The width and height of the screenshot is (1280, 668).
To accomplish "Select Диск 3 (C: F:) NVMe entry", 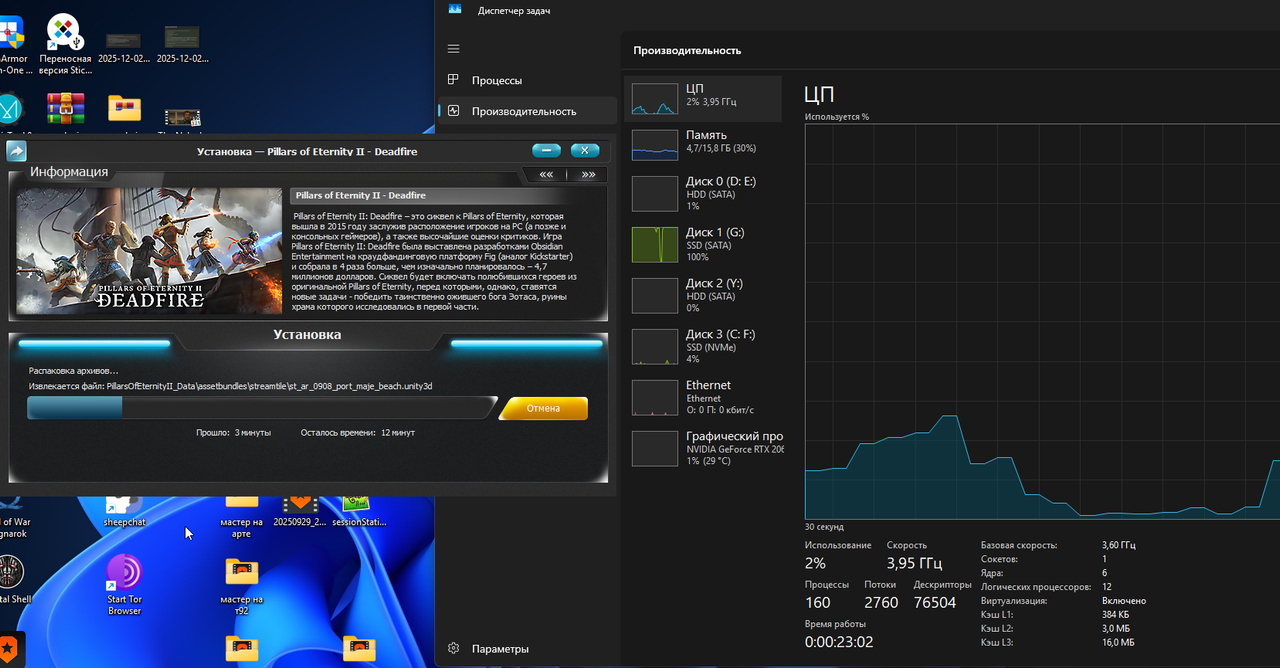I will 703,346.
